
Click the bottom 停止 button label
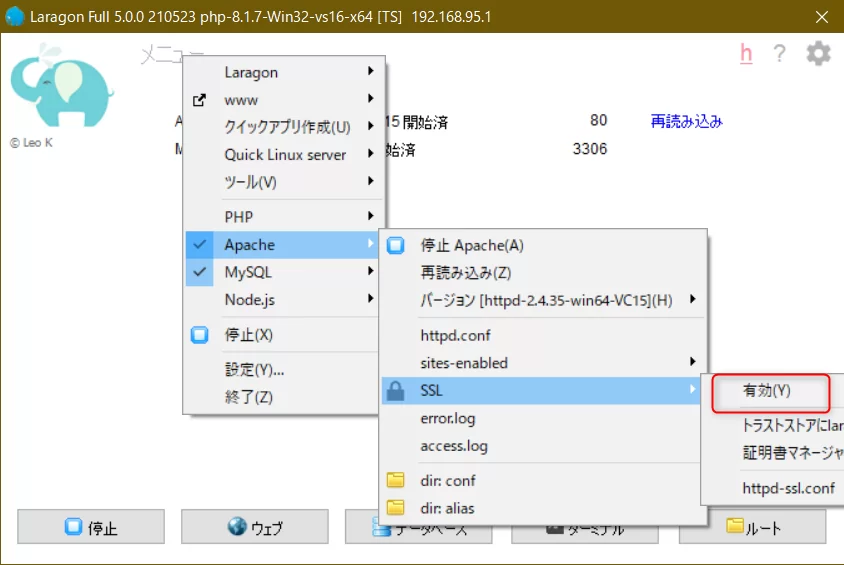pos(102,528)
